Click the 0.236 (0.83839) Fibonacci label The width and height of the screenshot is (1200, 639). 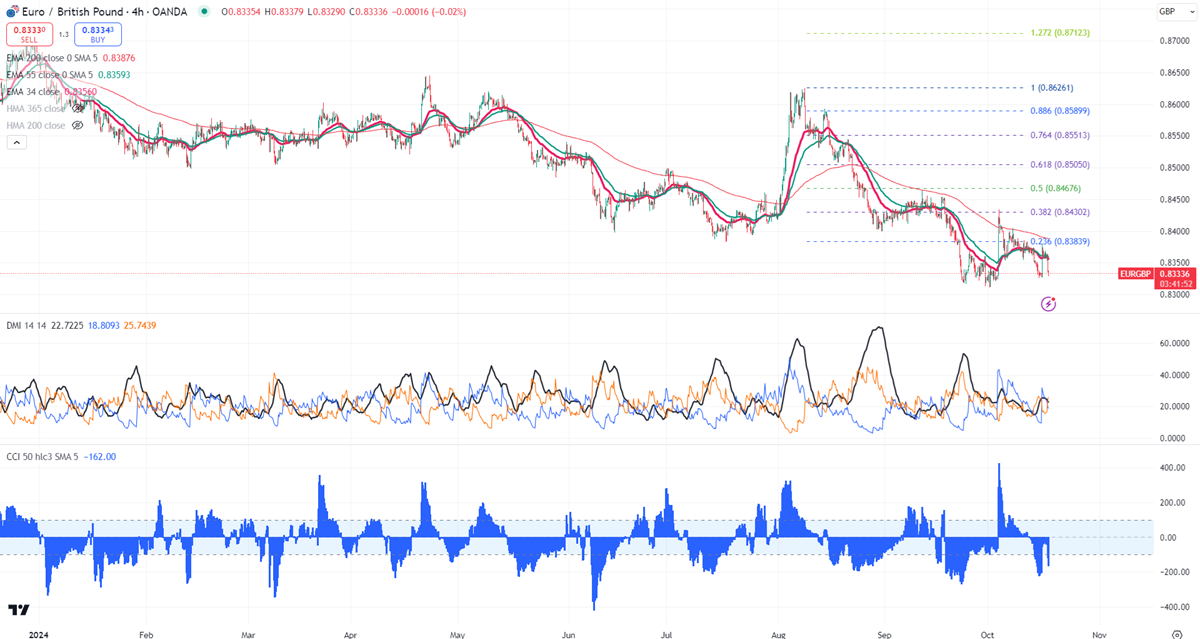(x=1061, y=241)
